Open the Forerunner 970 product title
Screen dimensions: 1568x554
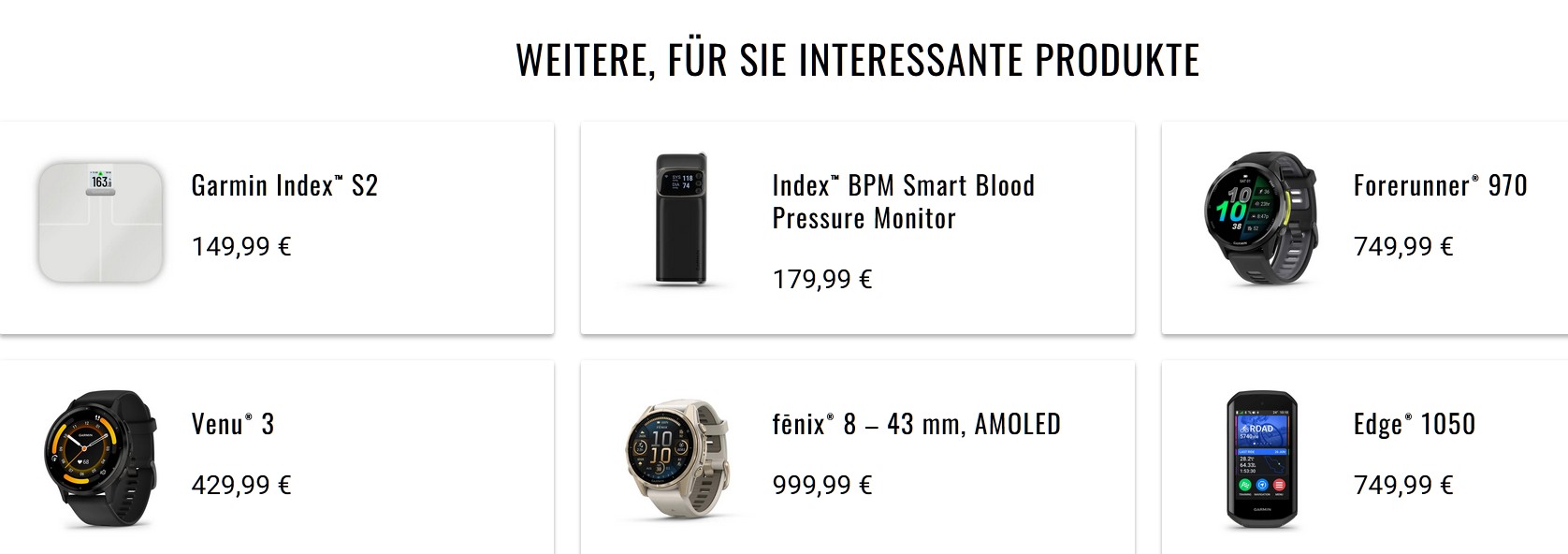tap(1440, 185)
